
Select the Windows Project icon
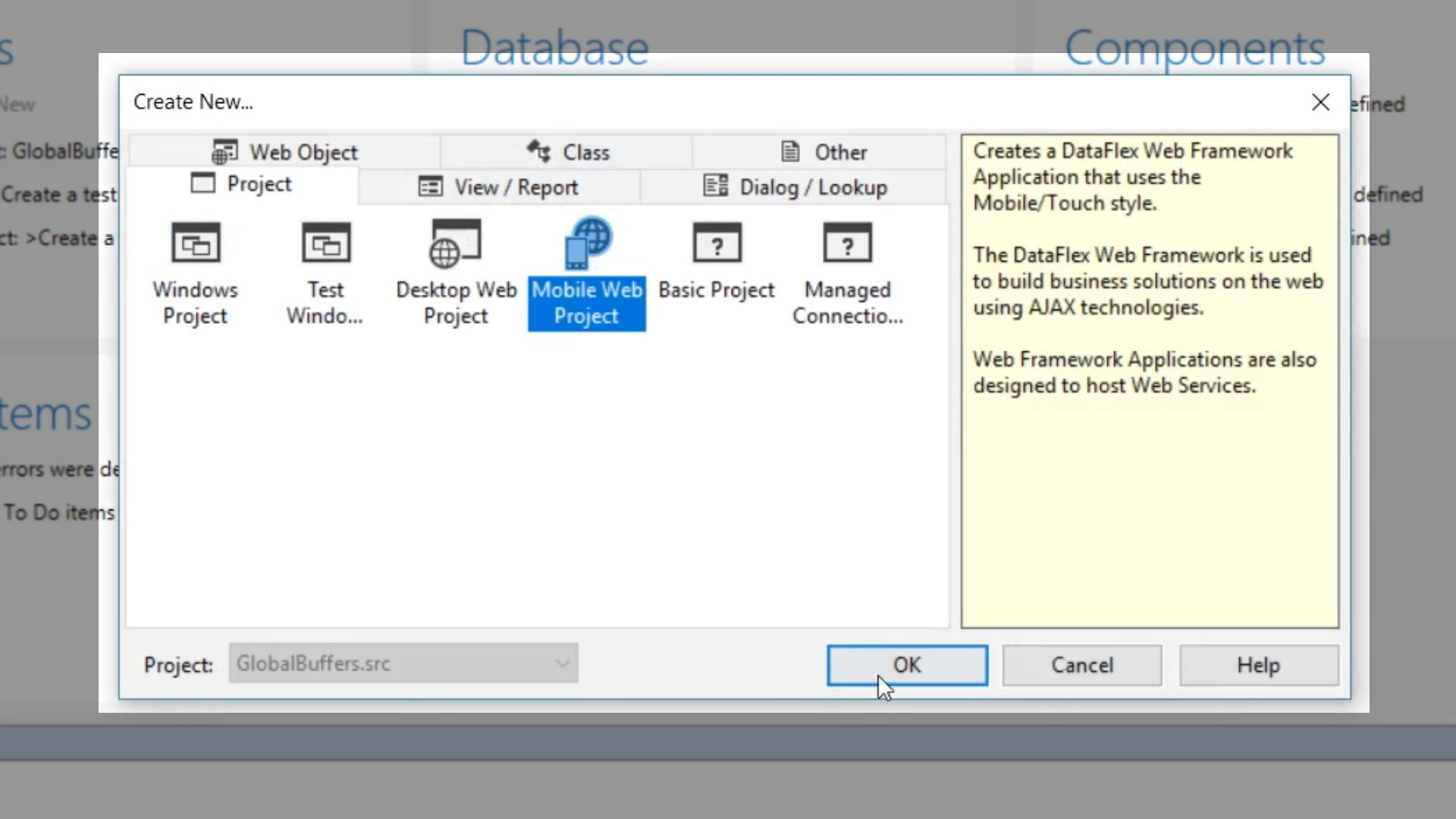[x=196, y=244]
